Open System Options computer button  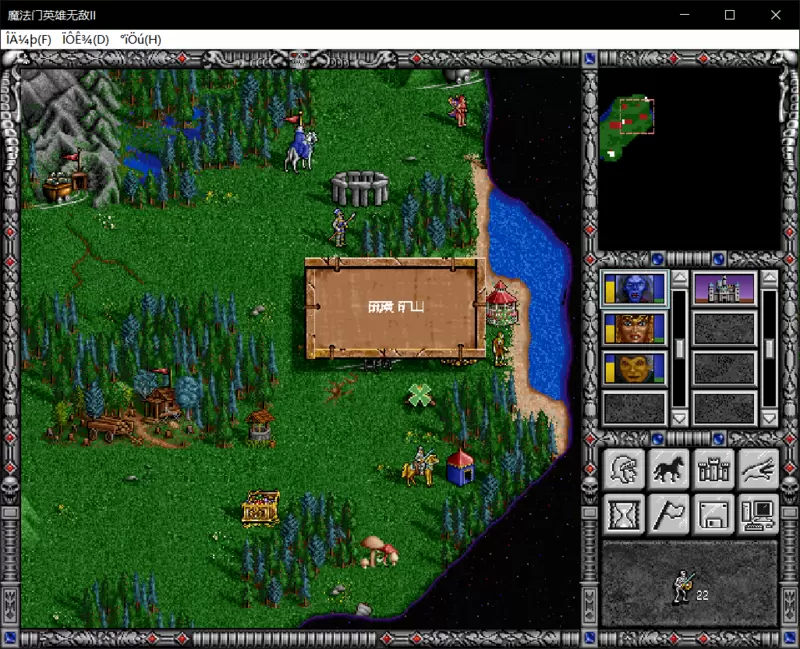(x=758, y=514)
